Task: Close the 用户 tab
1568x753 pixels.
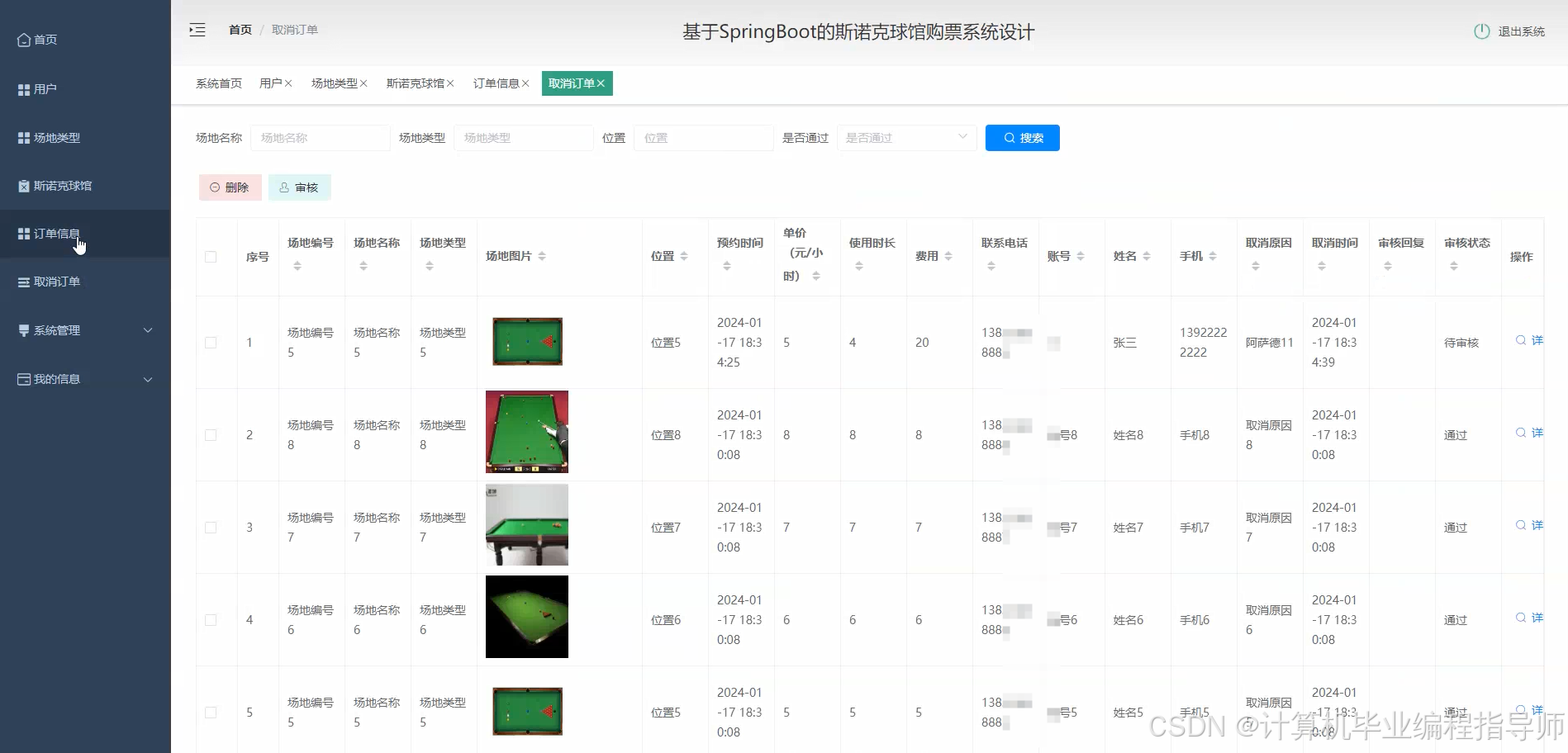Action: coord(288,83)
